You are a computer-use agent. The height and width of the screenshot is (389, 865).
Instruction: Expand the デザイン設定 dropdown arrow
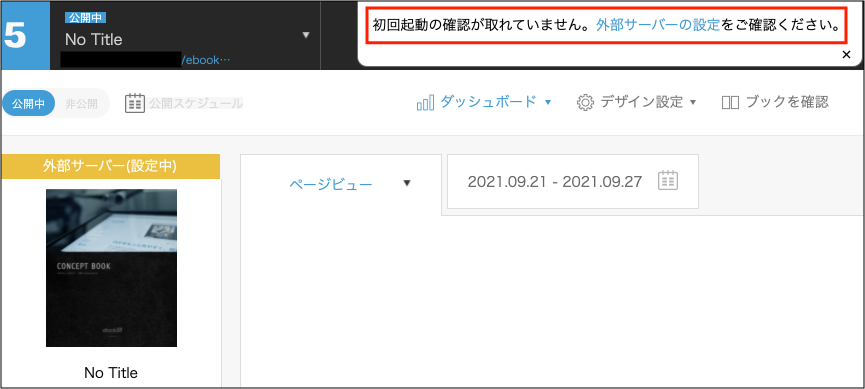(x=693, y=103)
